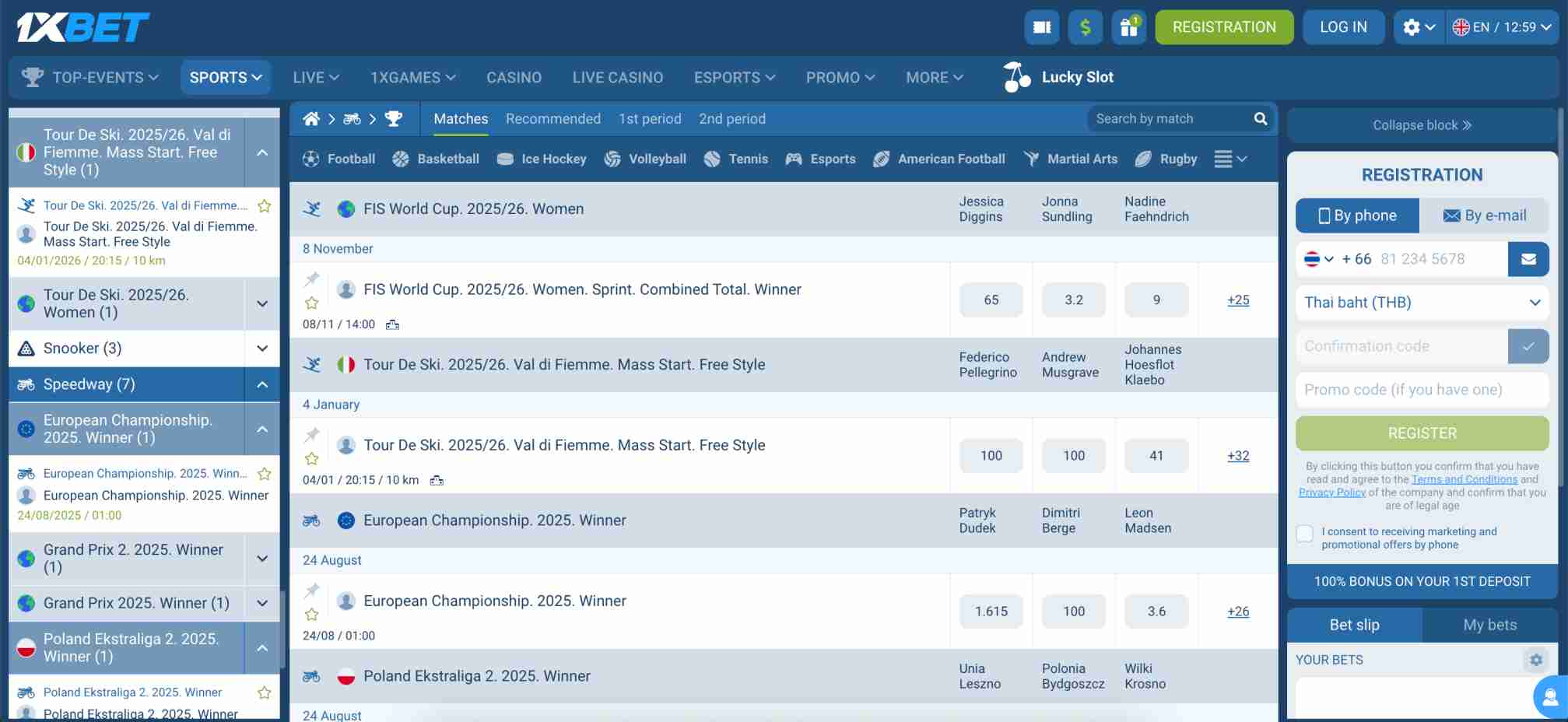Click the green REGISTRATION button in header

click(x=1224, y=27)
